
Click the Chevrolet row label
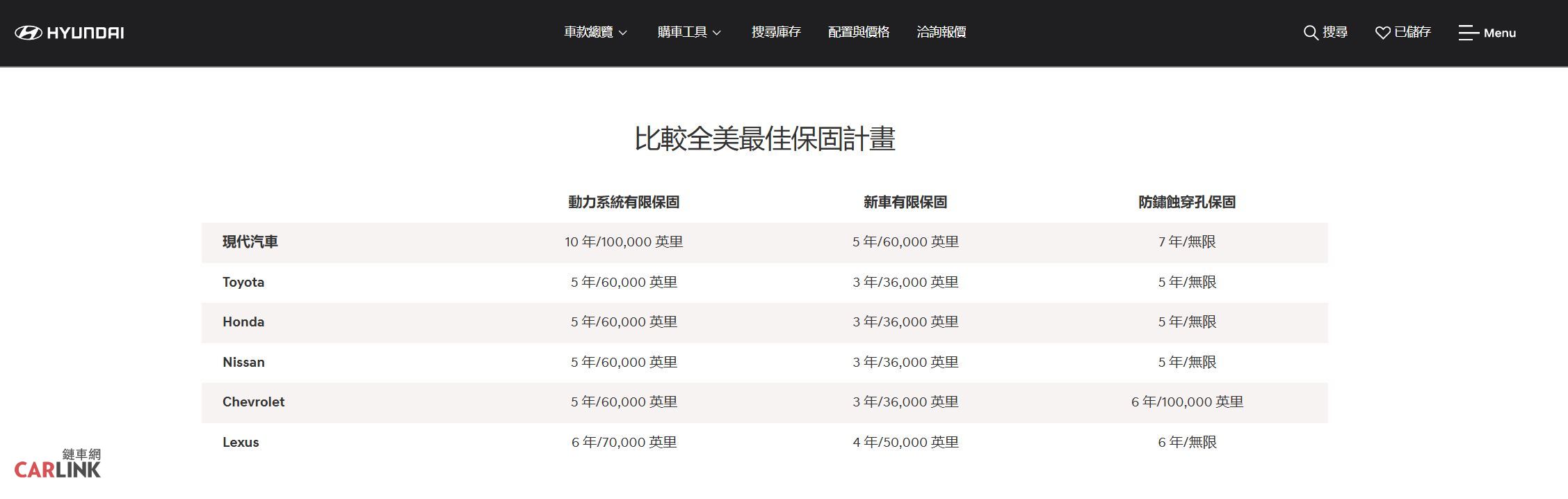[253, 402]
